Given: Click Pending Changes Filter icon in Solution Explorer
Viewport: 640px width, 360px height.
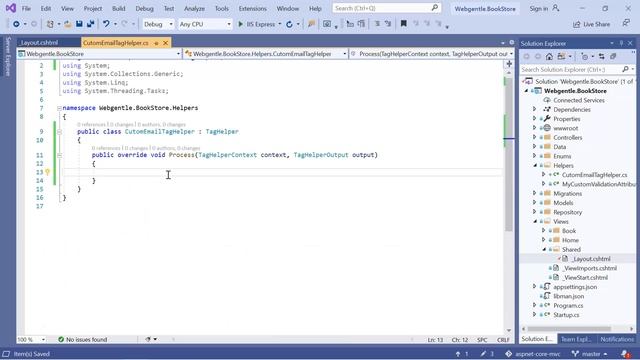Looking at the screenshot, I should pos(584,56).
